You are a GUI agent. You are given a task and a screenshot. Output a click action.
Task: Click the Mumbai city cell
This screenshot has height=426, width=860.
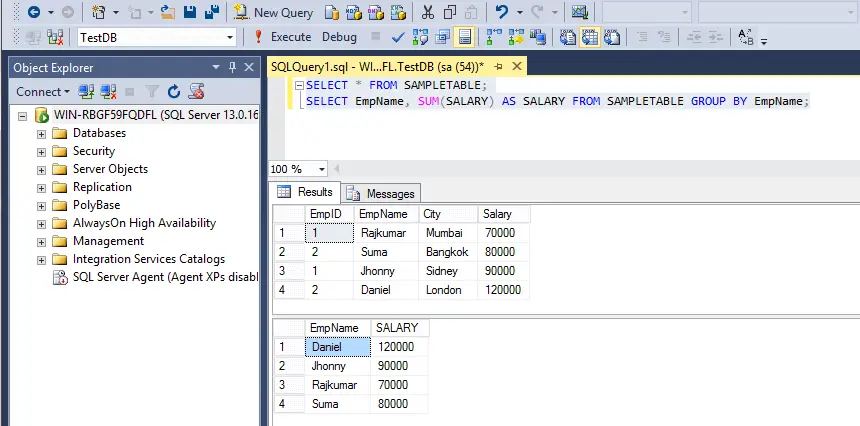coord(448,233)
